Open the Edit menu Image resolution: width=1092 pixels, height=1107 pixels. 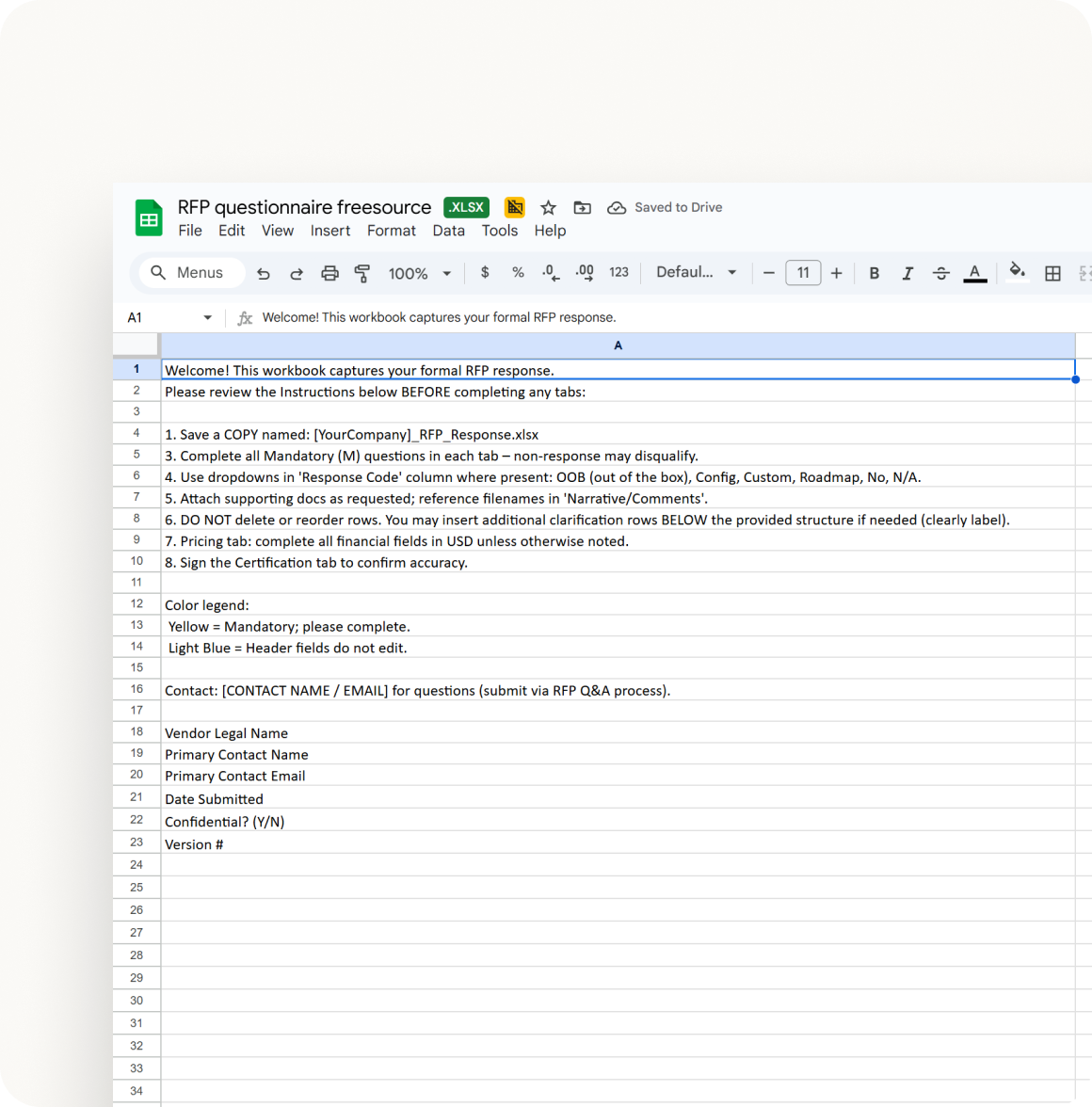pyautogui.click(x=232, y=231)
